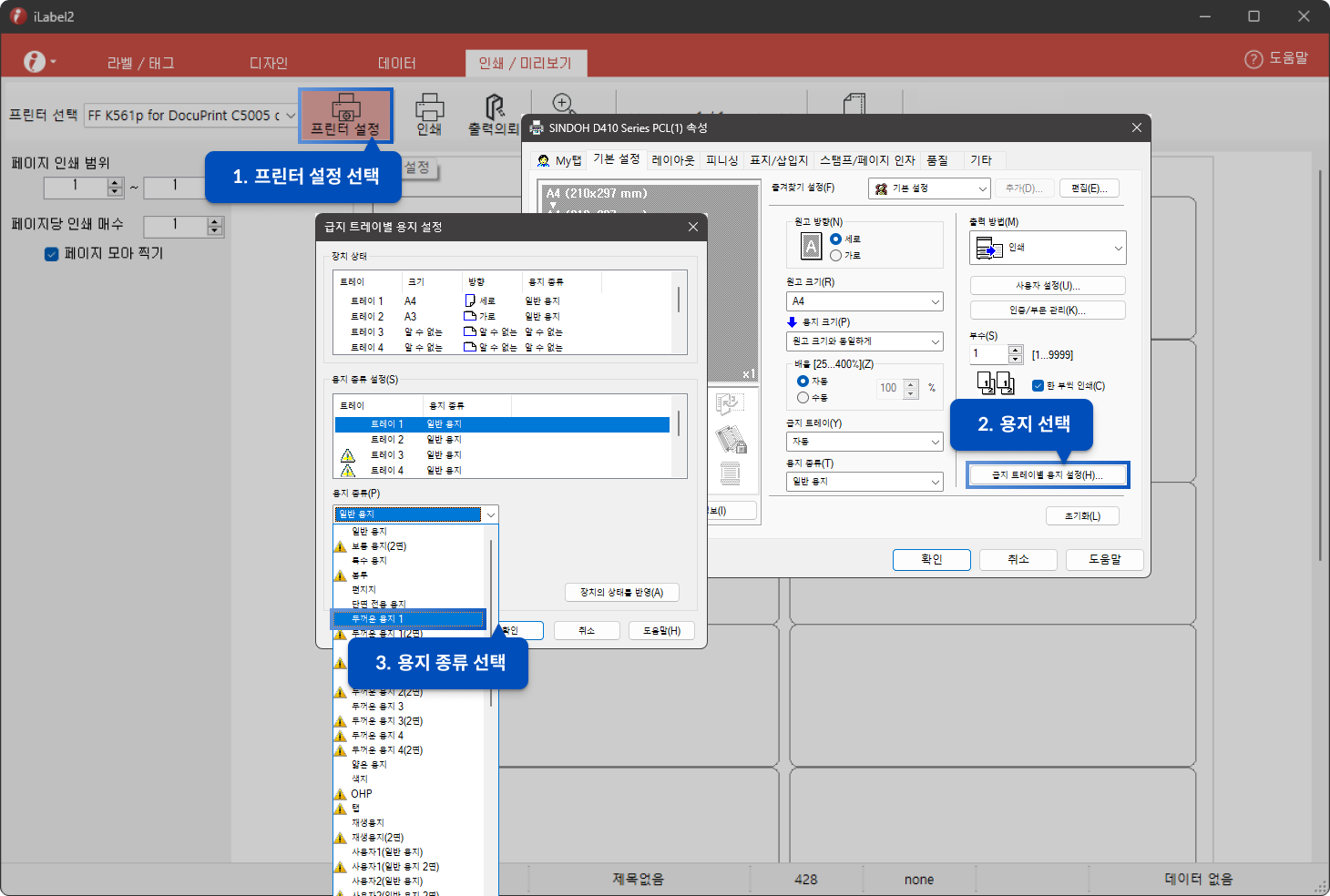Viewport: 1330px width, 896px height.
Task: Click the 편집(E)... button
Action: point(1090,188)
